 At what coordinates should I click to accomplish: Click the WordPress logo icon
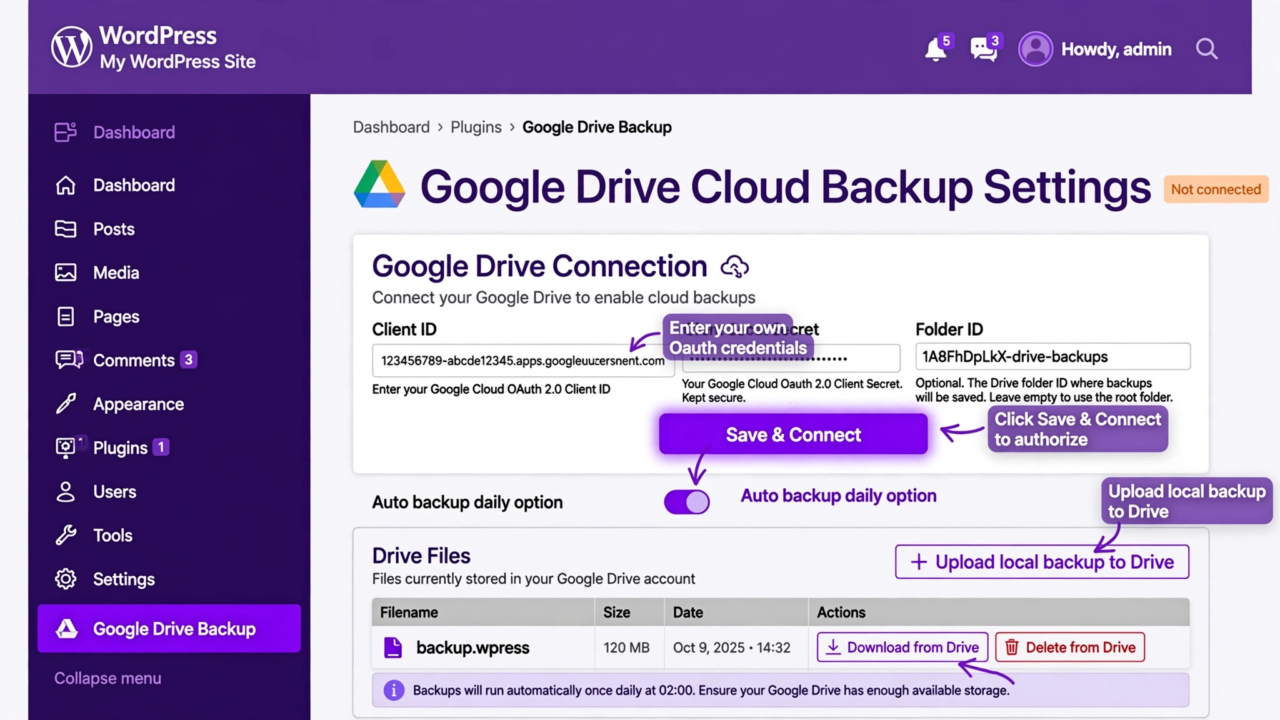72,47
